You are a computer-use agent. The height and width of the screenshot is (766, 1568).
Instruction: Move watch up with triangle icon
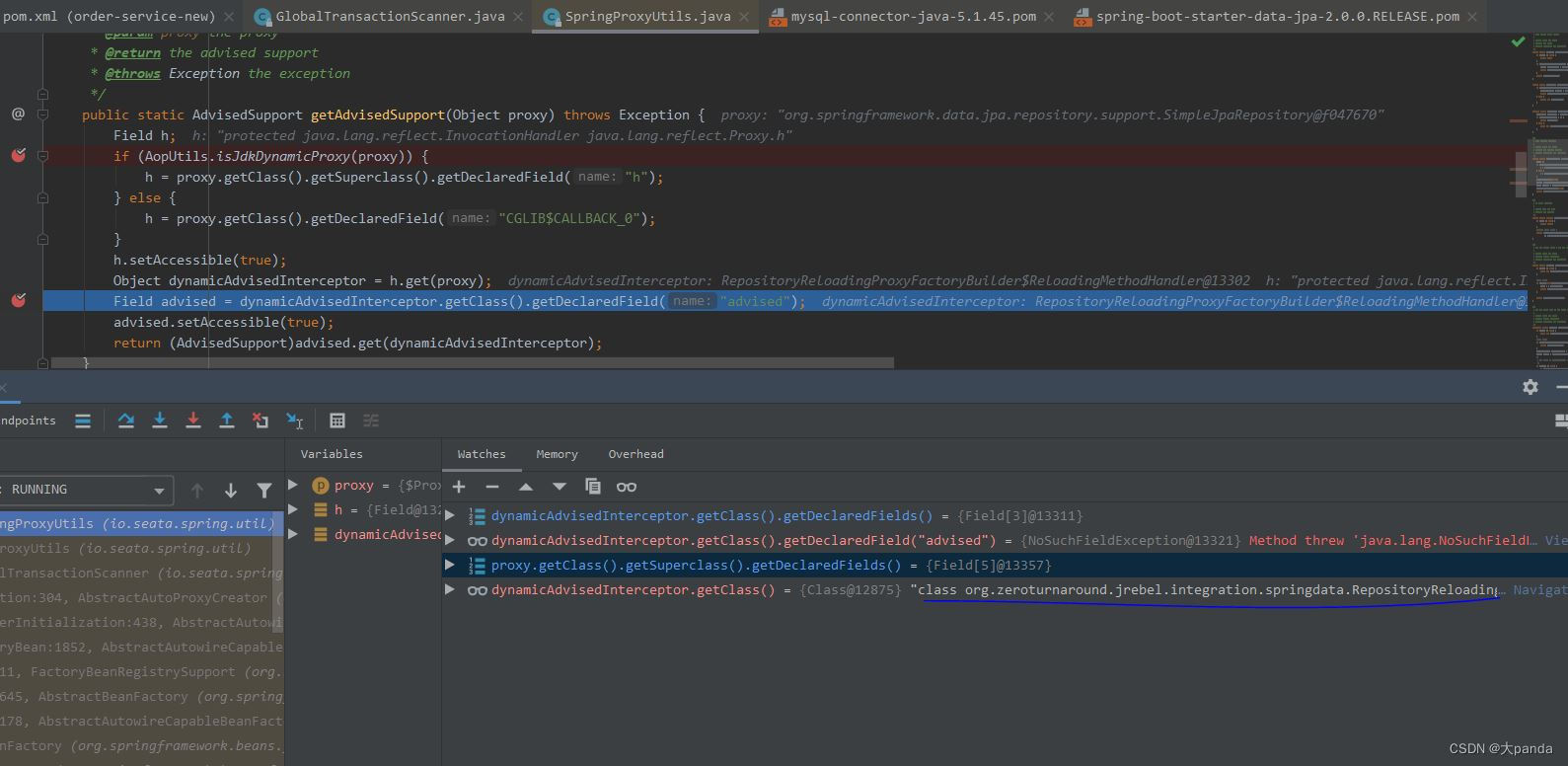point(526,487)
